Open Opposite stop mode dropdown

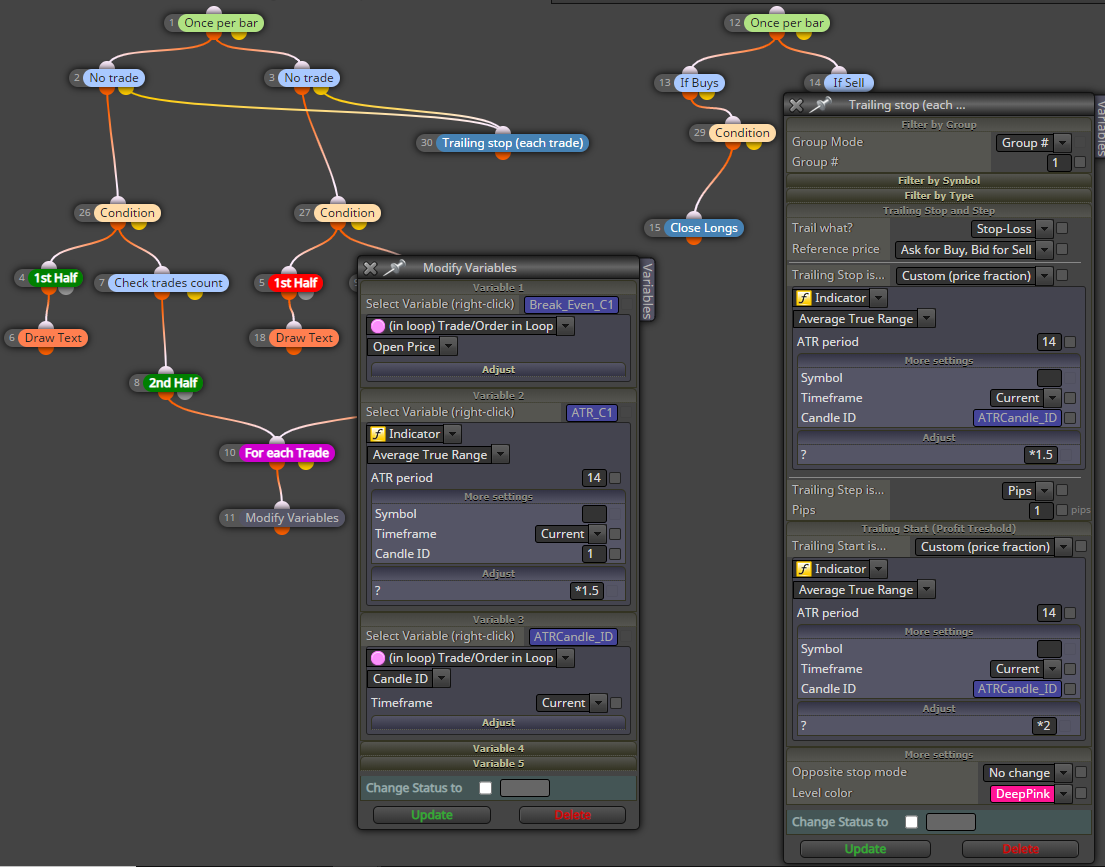[1027, 773]
